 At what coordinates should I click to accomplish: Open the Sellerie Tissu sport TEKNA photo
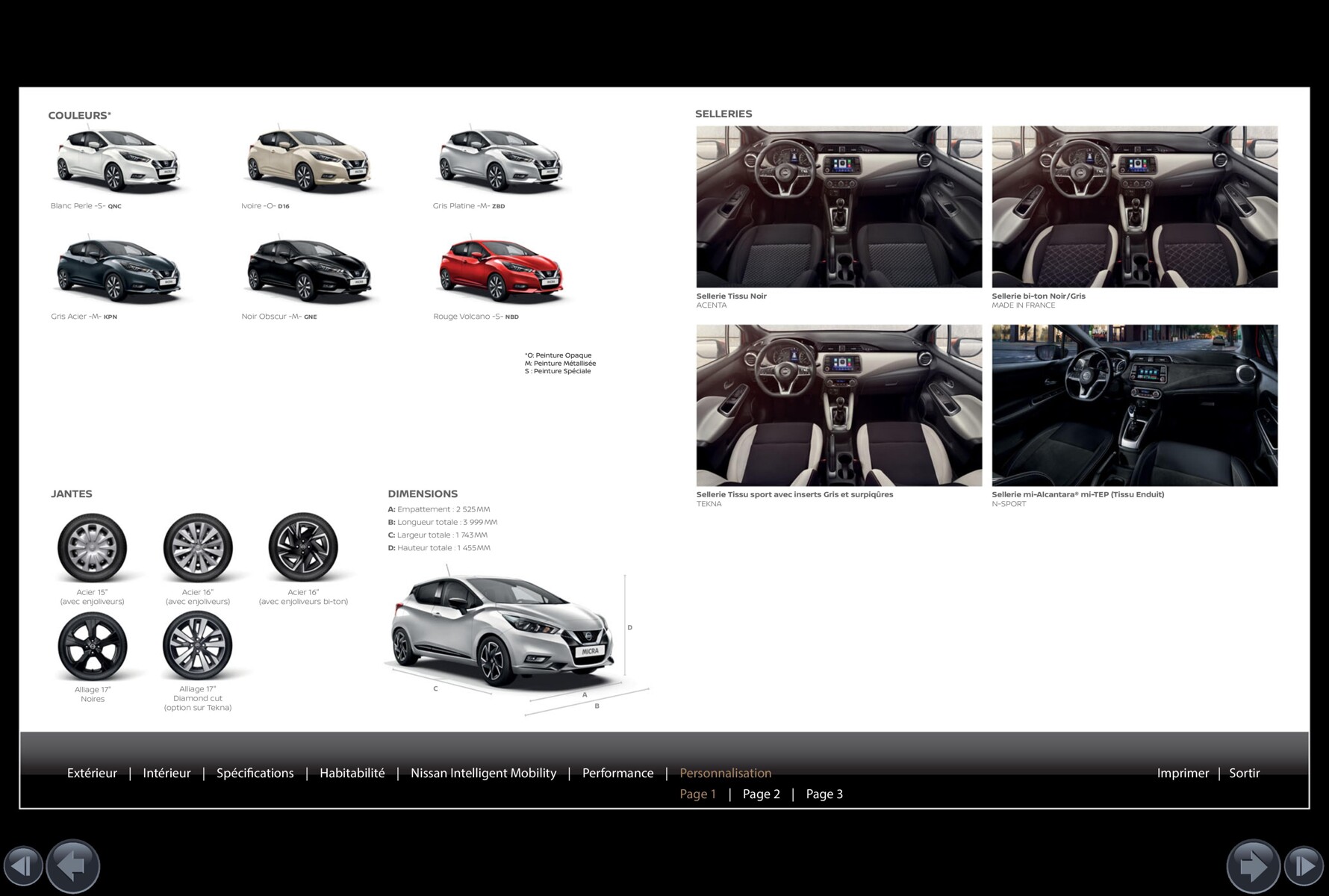pyautogui.click(x=839, y=405)
